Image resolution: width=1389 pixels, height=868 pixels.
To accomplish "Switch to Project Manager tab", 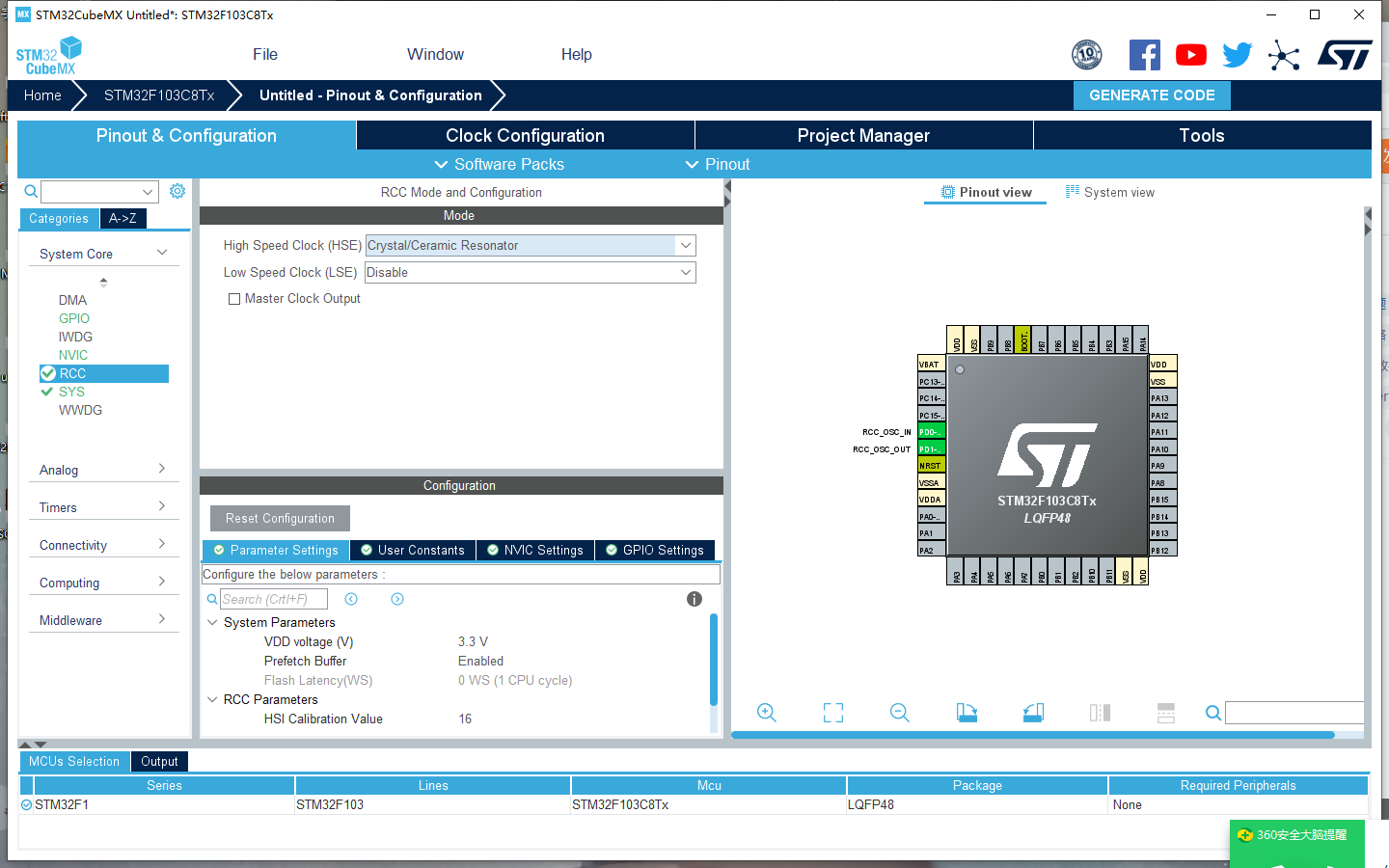I will (x=863, y=135).
